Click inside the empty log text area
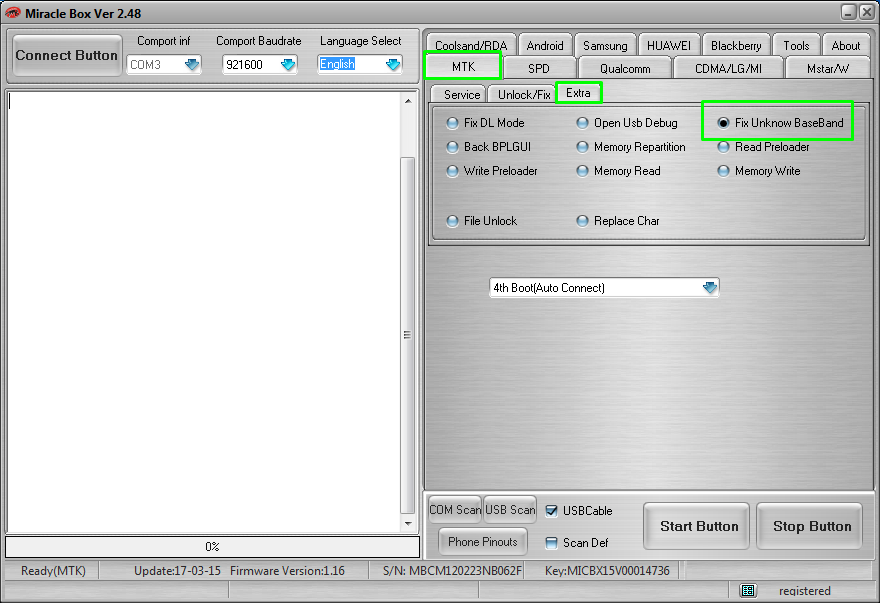The width and height of the screenshot is (880, 603). 204,312
